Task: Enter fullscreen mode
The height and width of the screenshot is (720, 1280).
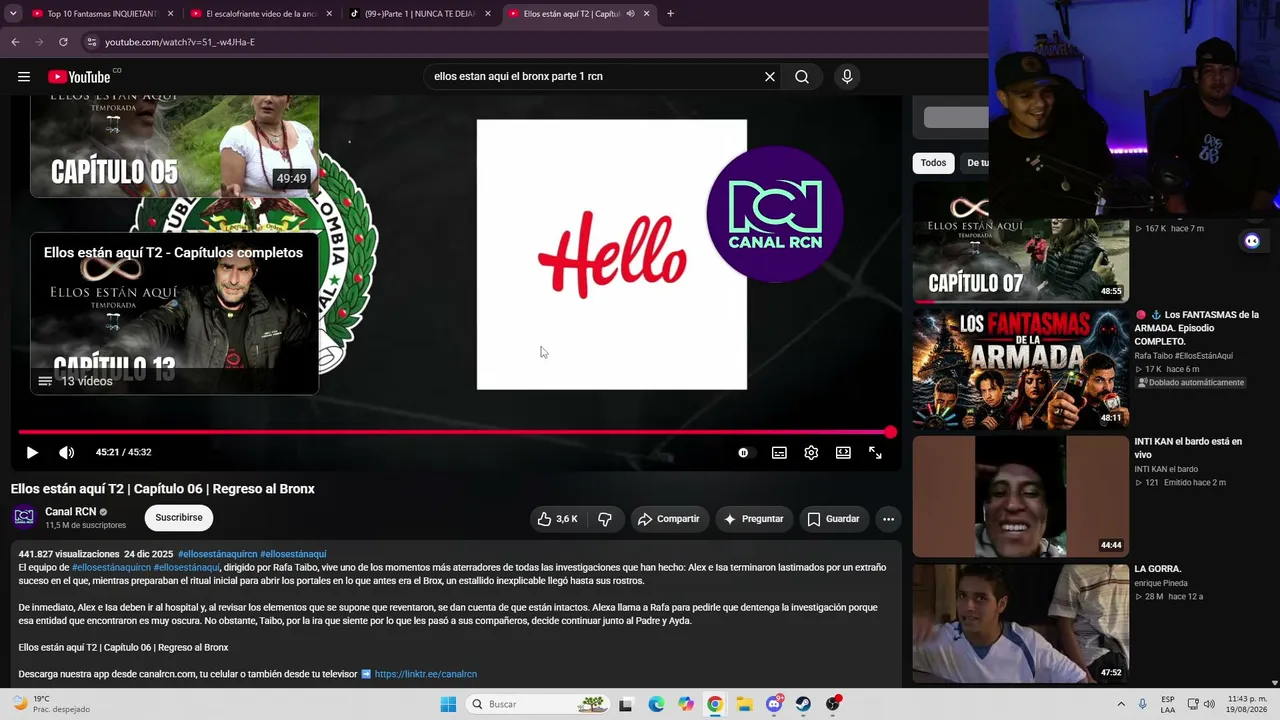Action: pyautogui.click(x=875, y=453)
